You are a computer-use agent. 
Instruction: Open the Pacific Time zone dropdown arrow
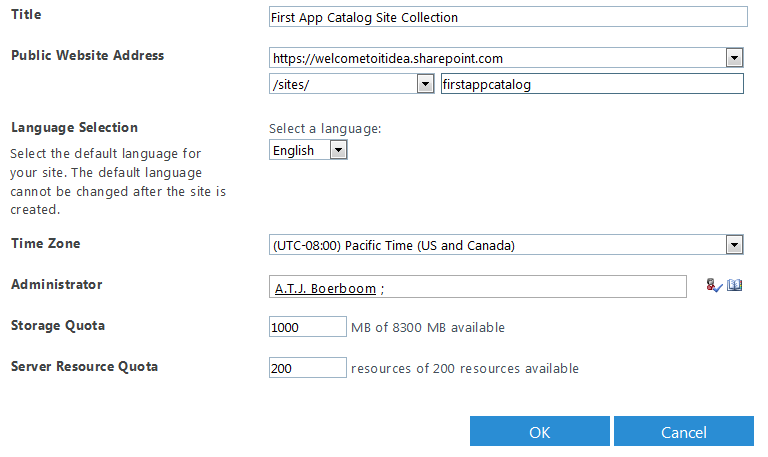click(x=734, y=245)
